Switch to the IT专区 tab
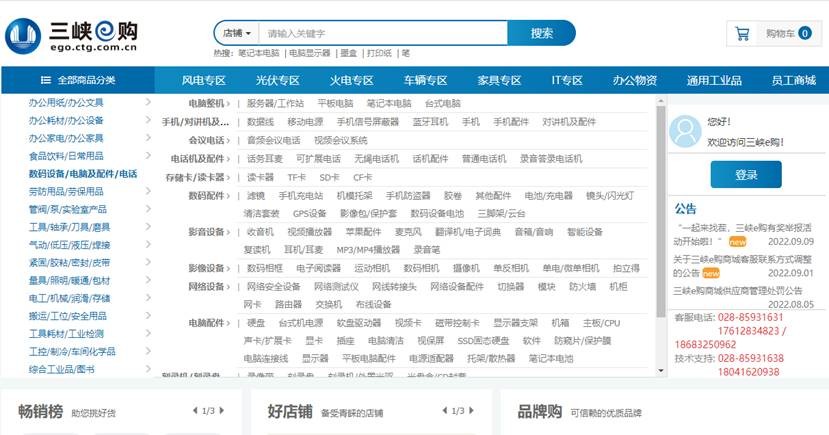The image size is (829, 435). point(567,80)
